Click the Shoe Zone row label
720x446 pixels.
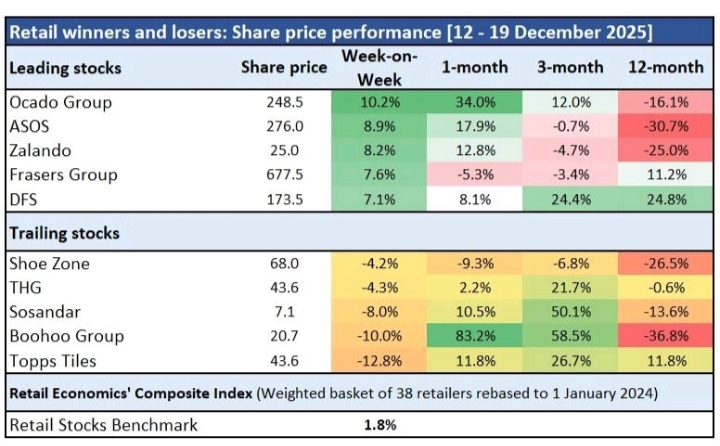[47, 264]
